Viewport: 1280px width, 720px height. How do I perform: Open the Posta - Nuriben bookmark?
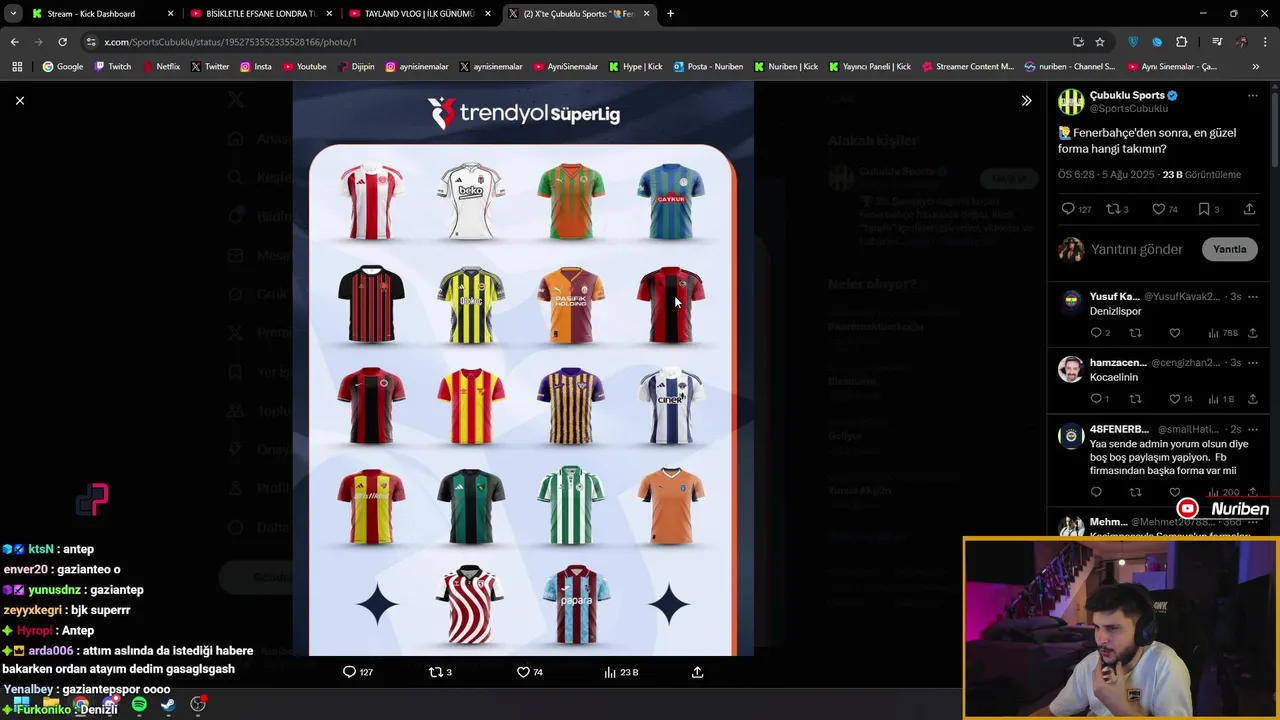708,67
